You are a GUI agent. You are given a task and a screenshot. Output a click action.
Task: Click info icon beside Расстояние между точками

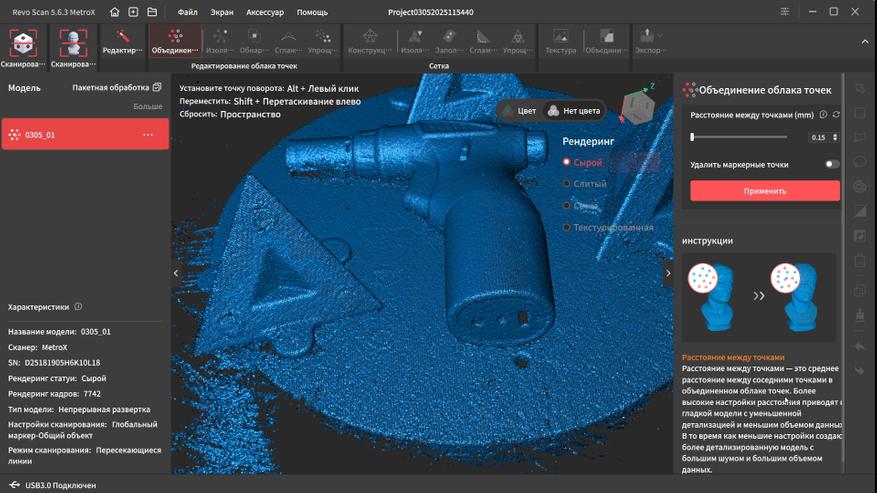point(823,115)
